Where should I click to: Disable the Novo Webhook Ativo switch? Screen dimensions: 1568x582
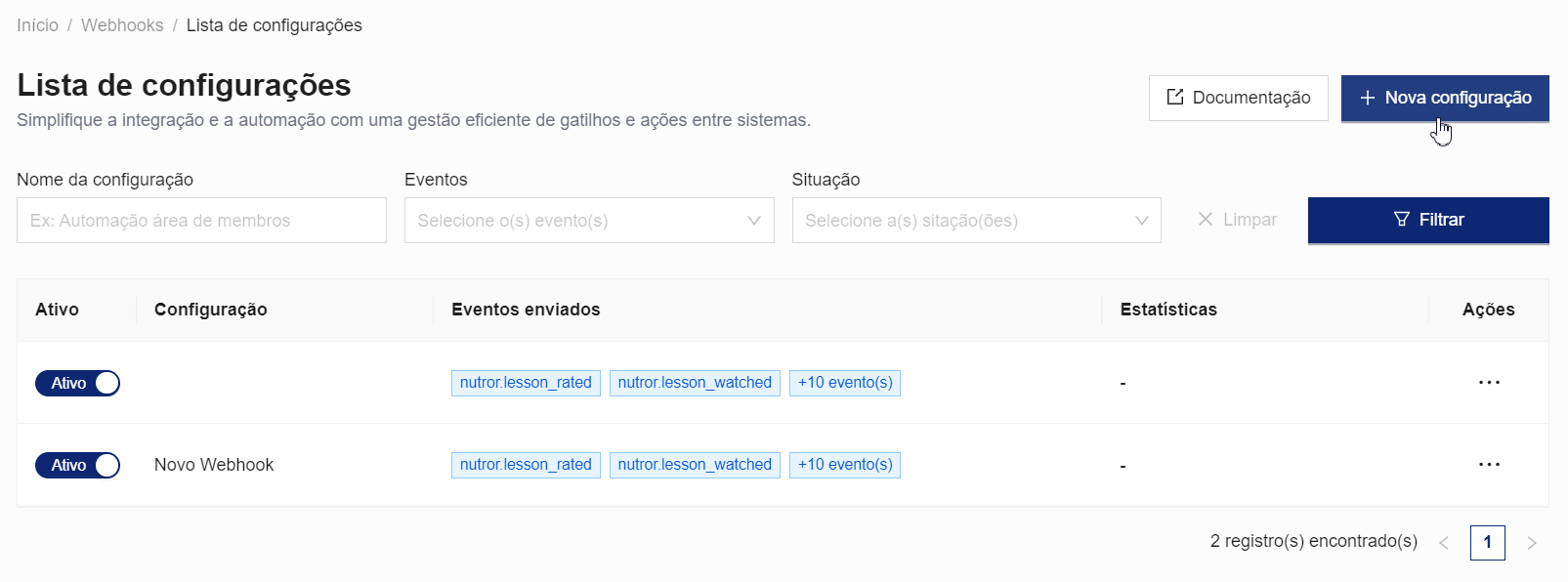(78, 465)
